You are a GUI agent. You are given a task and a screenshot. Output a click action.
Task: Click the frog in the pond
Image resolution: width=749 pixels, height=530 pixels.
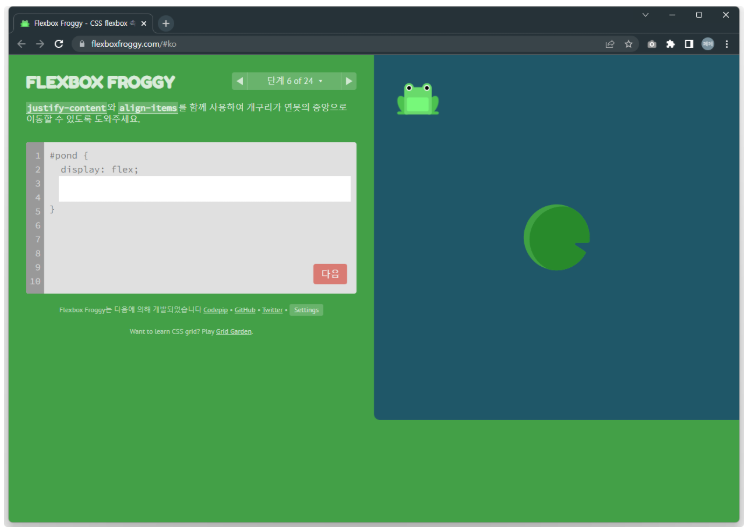418,99
